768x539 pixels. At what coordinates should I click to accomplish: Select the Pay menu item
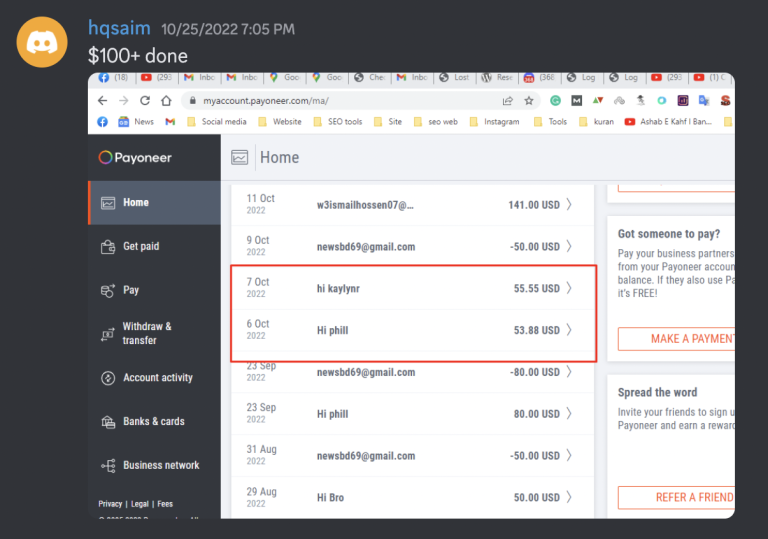coord(131,290)
